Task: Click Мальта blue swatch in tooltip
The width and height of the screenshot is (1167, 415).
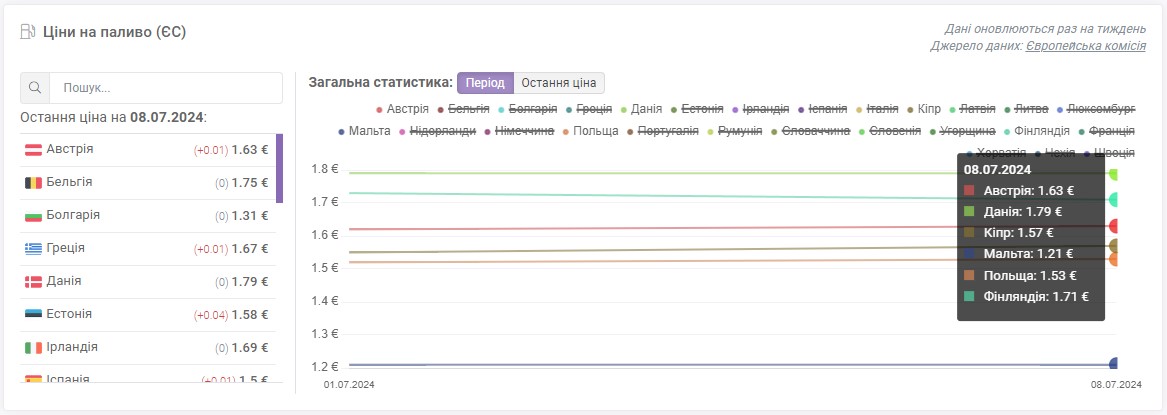Action: [969, 254]
